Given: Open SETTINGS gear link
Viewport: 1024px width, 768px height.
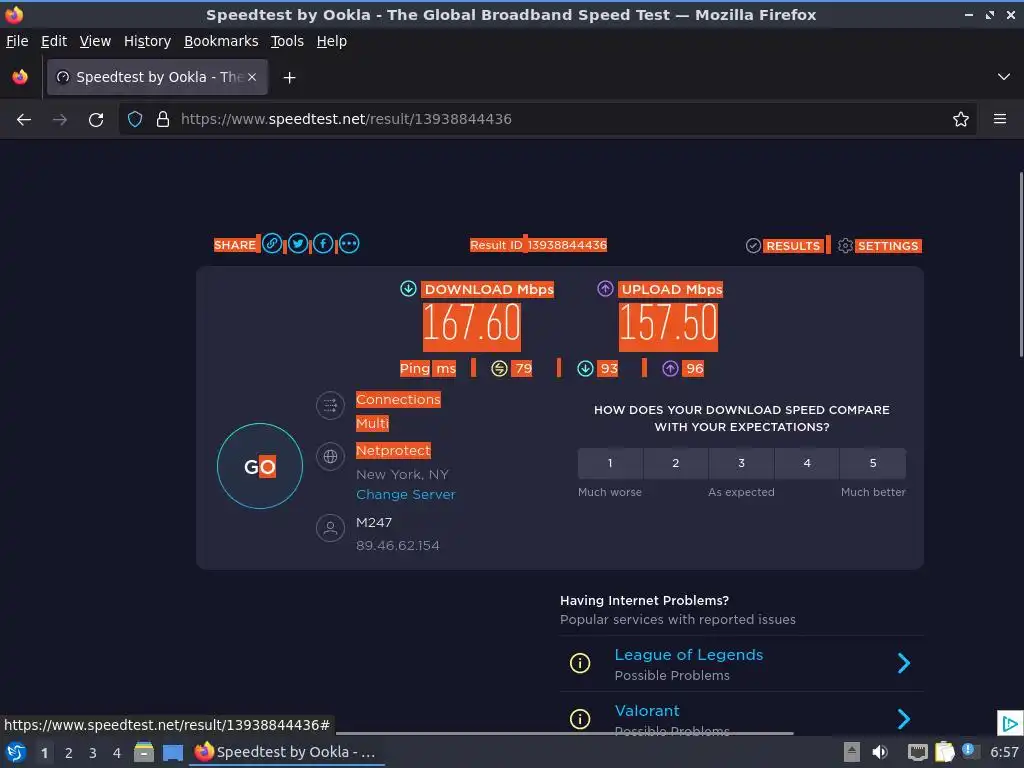Looking at the screenshot, I should coord(879,246).
